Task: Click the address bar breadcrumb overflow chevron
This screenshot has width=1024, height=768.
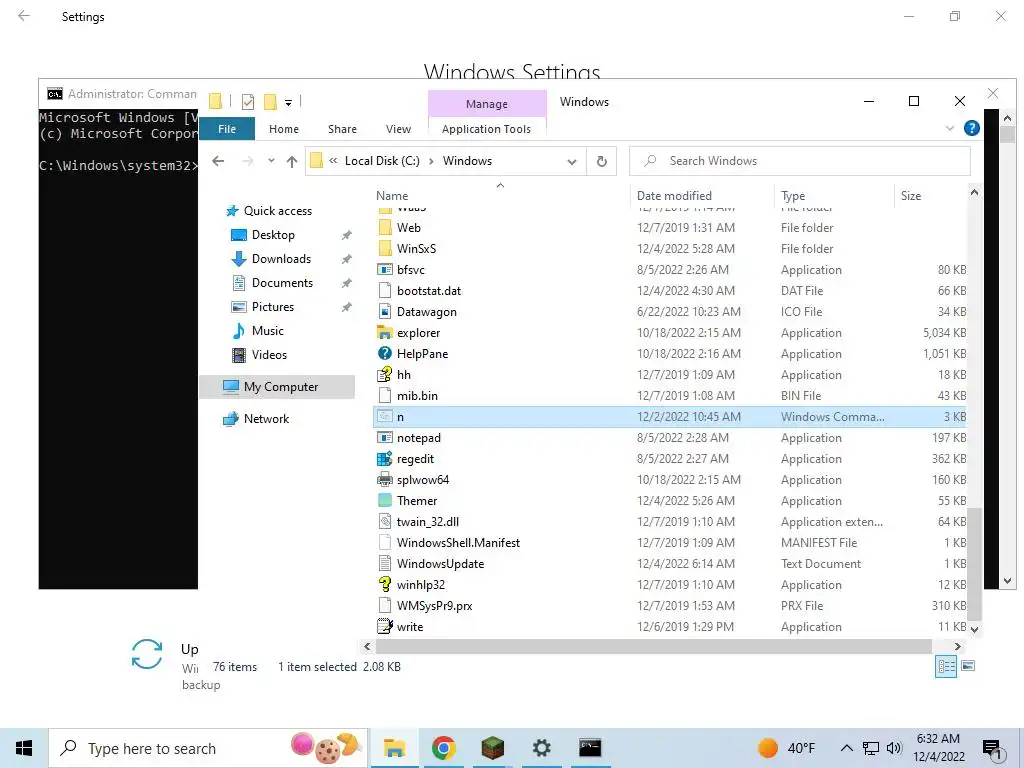Action: coord(333,161)
